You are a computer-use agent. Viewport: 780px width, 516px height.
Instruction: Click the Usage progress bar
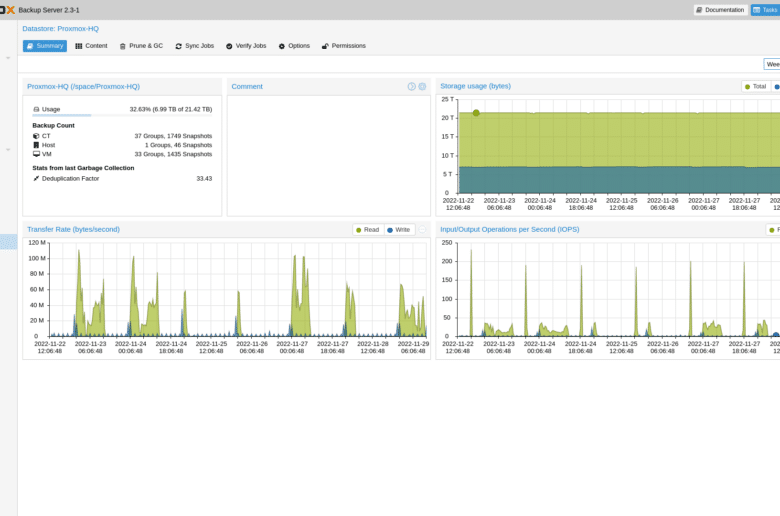(122, 115)
